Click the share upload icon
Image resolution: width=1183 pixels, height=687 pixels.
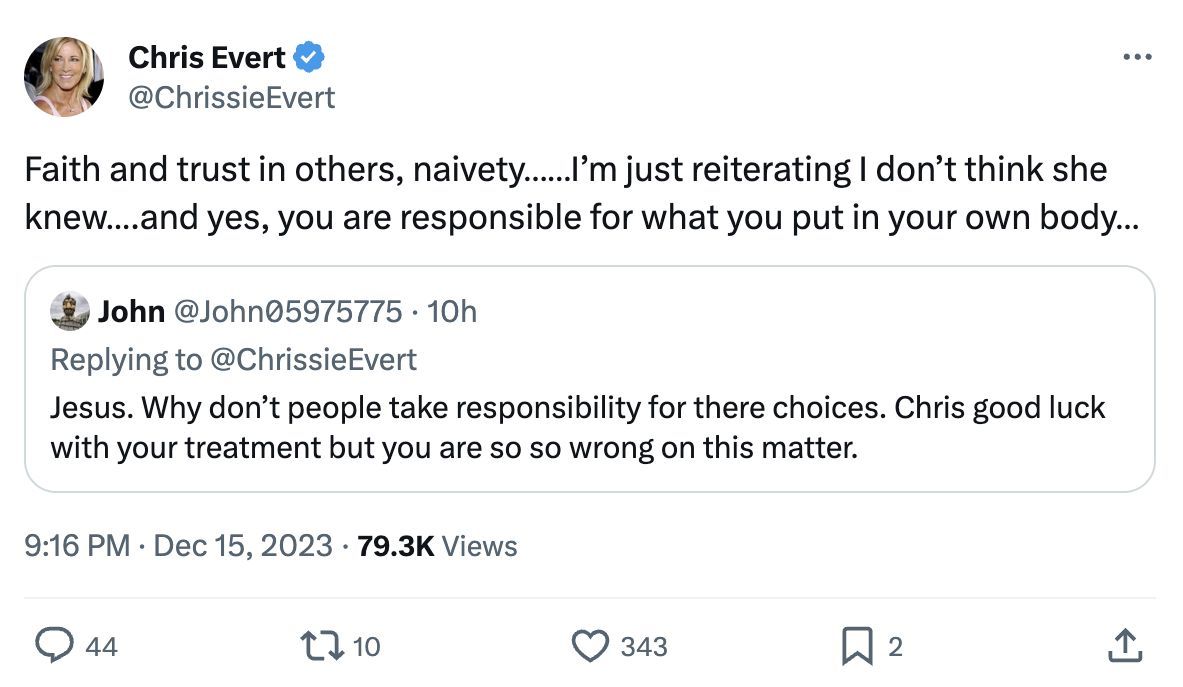1124,646
